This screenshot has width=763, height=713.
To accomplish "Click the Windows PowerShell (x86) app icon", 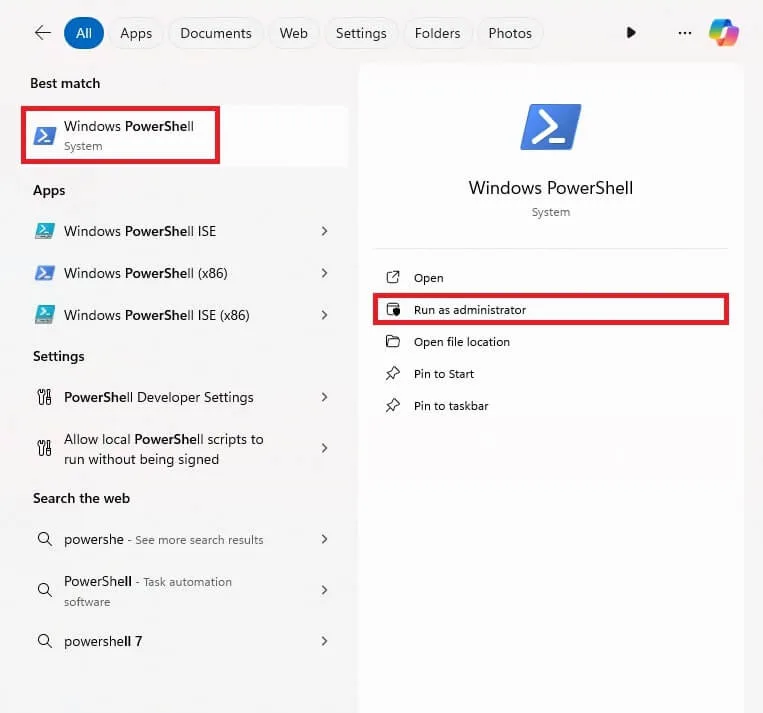I will coord(45,273).
